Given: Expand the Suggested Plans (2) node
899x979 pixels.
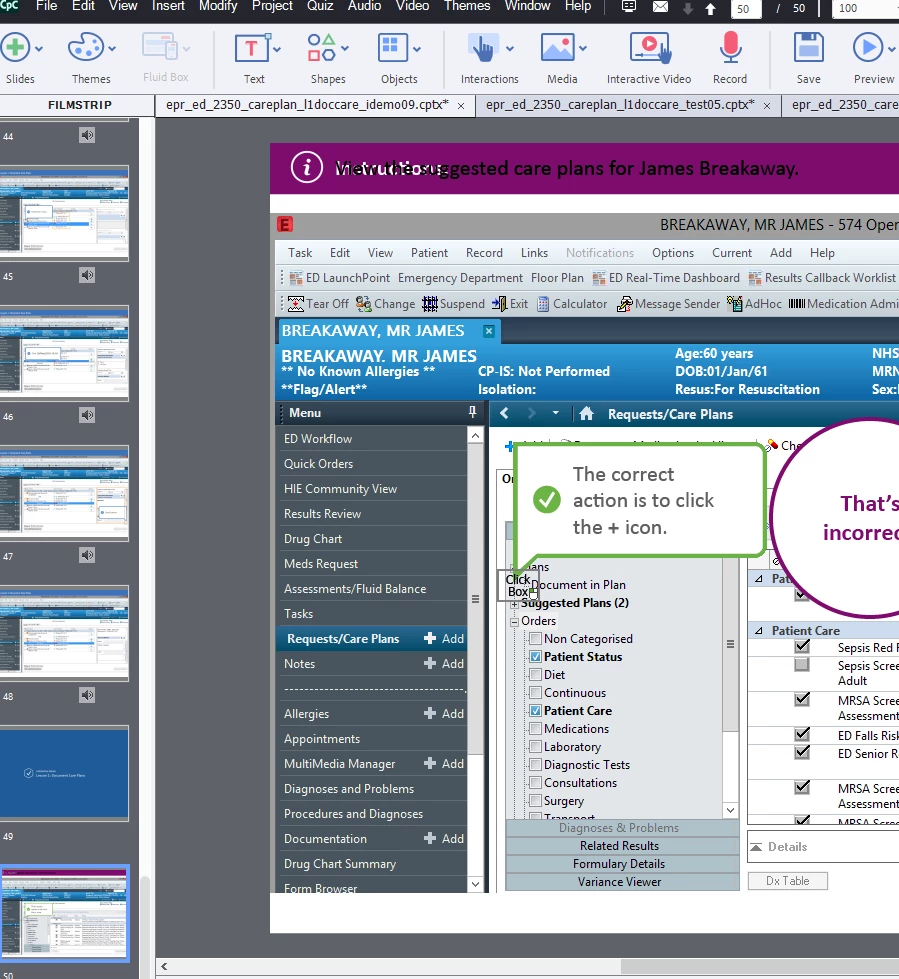Looking at the screenshot, I should 514,604.
